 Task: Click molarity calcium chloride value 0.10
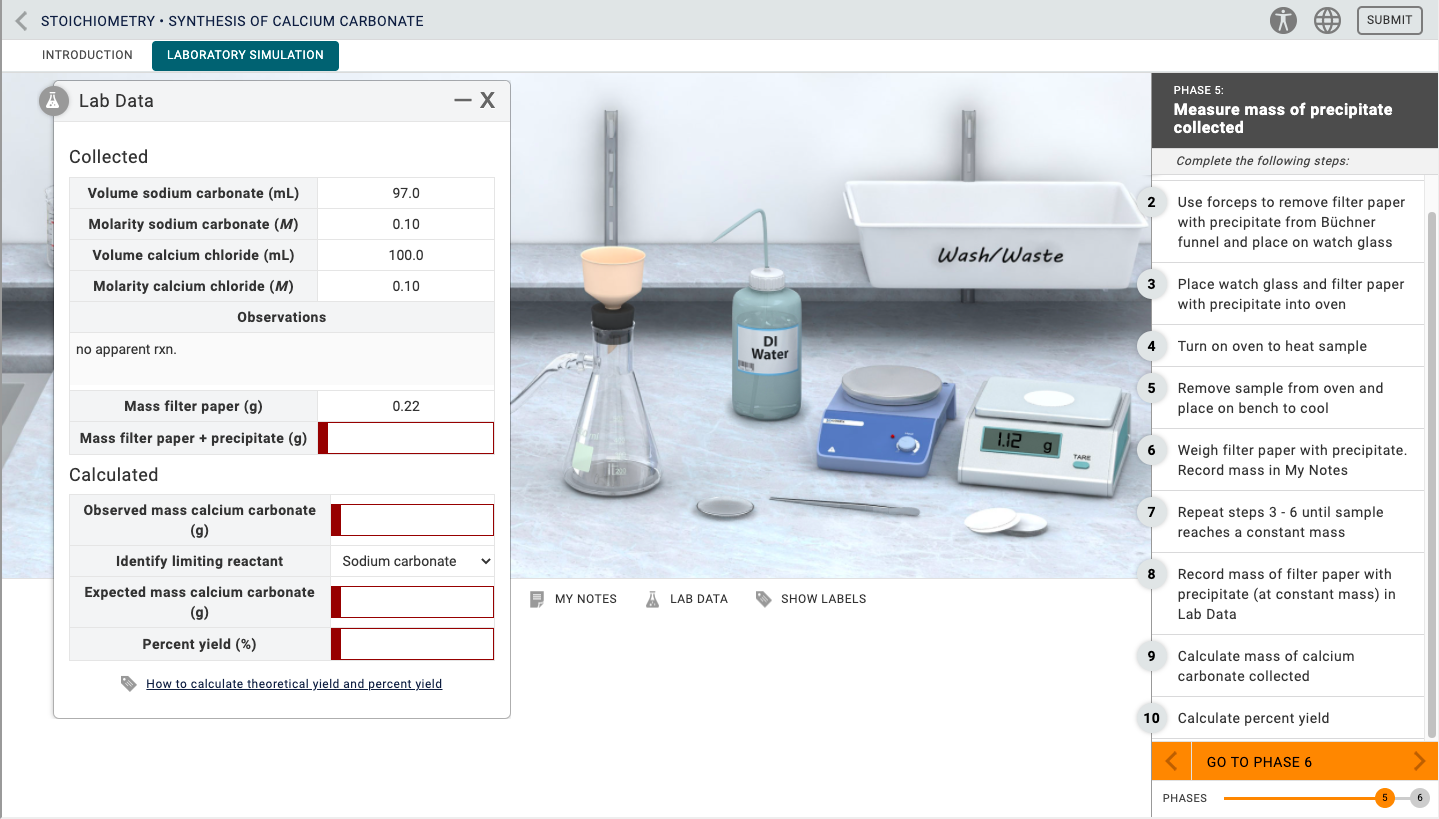point(406,286)
